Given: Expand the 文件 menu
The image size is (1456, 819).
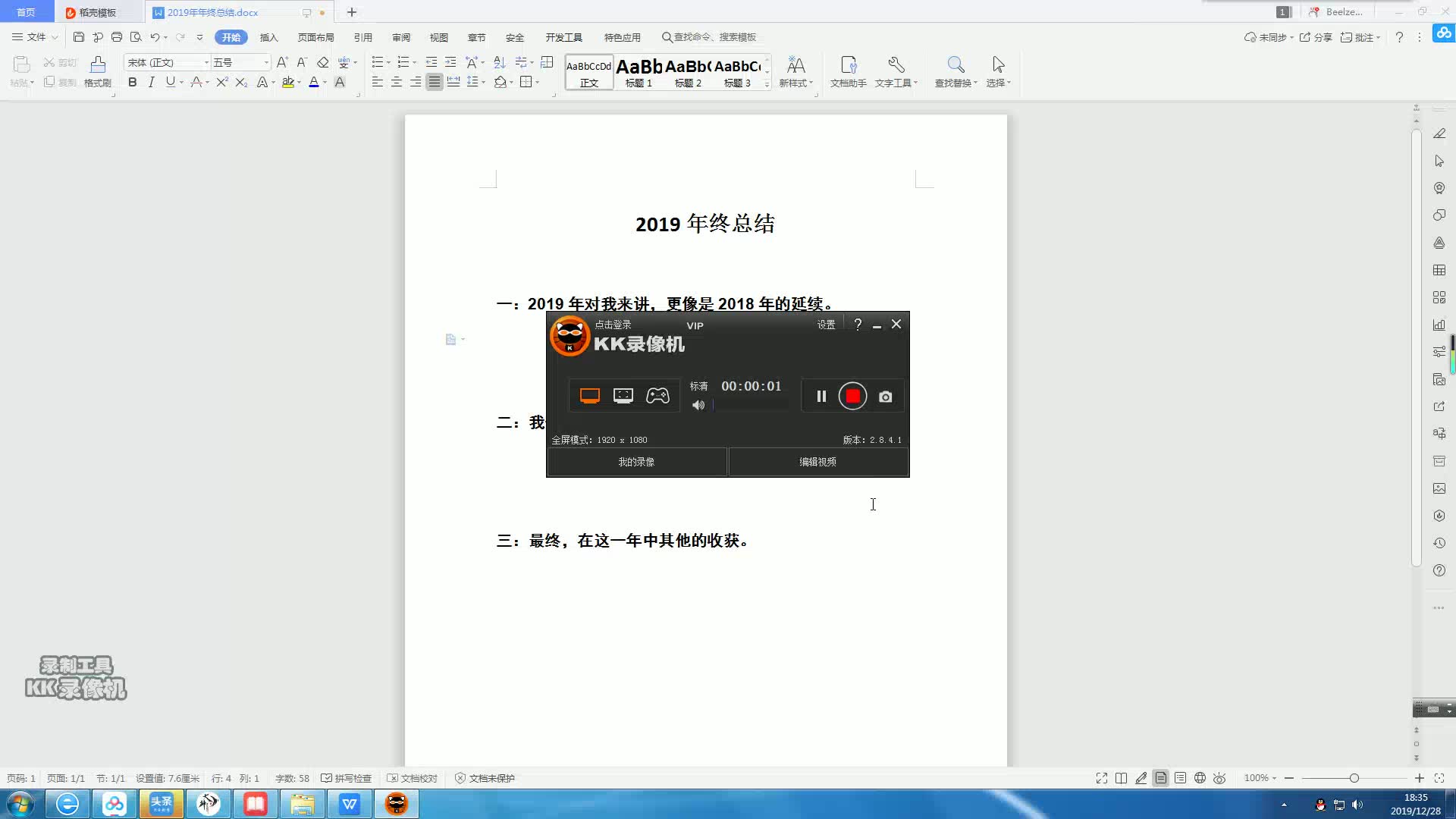Looking at the screenshot, I should pyautogui.click(x=35, y=36).
